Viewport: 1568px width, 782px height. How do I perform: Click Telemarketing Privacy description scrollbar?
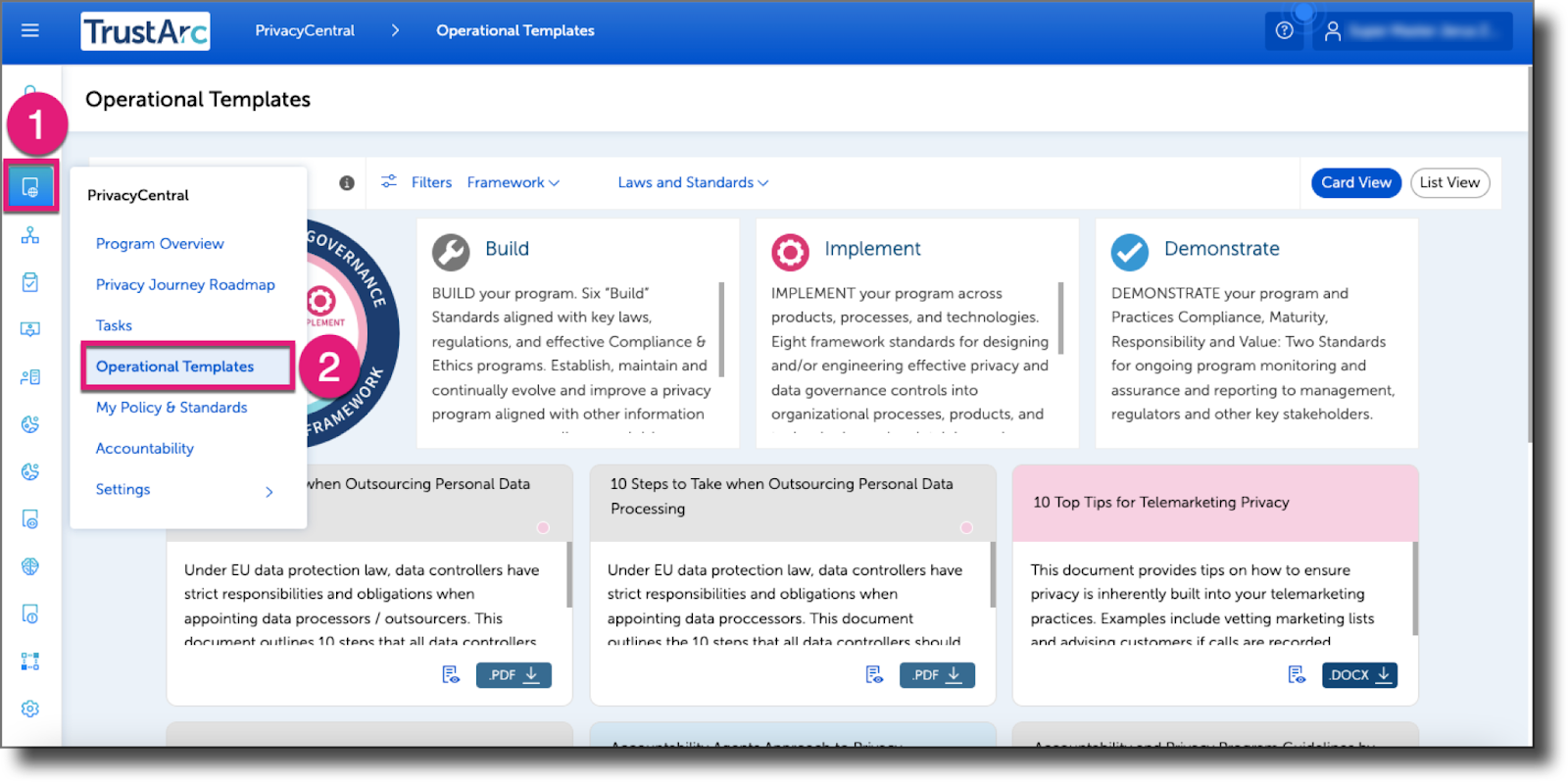(x=1414, y=588)
